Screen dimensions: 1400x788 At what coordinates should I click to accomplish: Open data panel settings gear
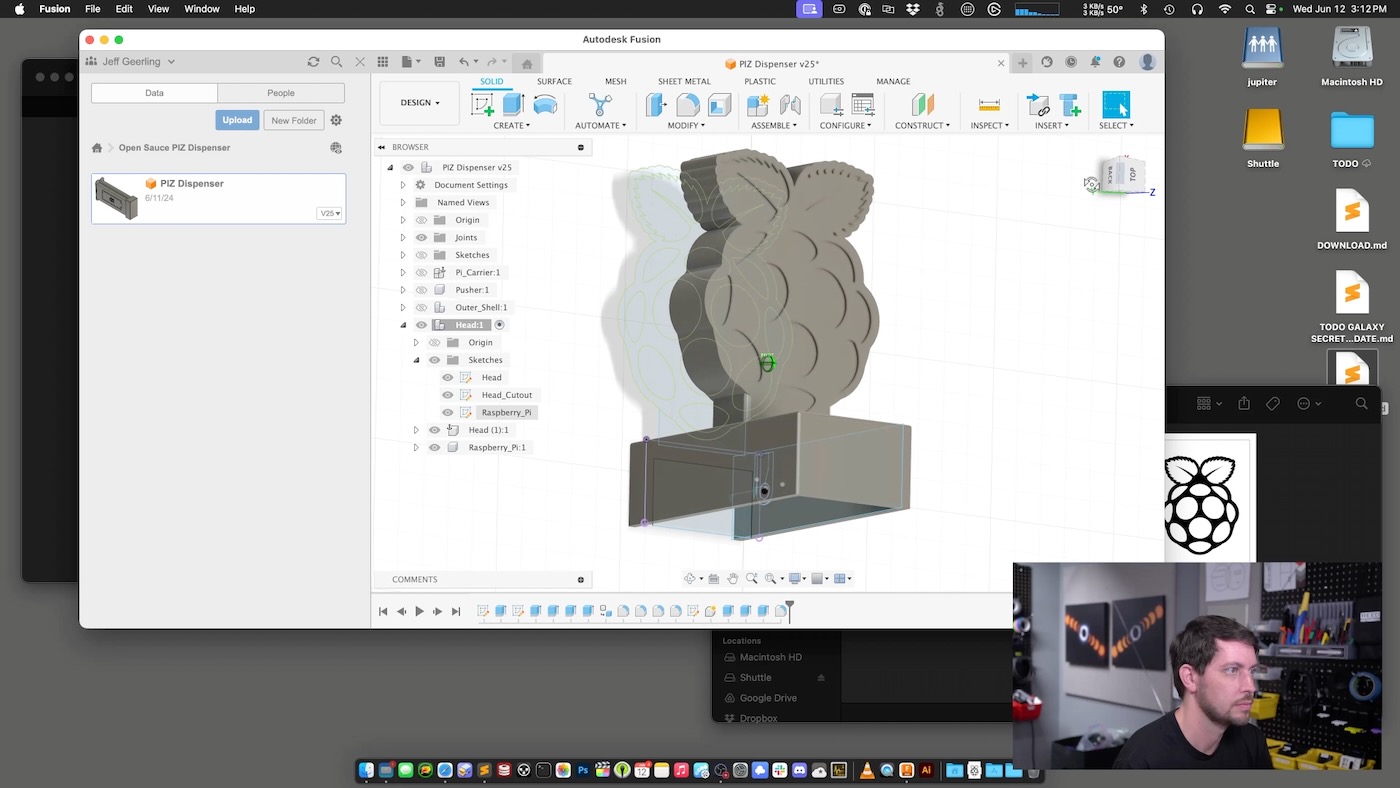click(x=336, y=120)
